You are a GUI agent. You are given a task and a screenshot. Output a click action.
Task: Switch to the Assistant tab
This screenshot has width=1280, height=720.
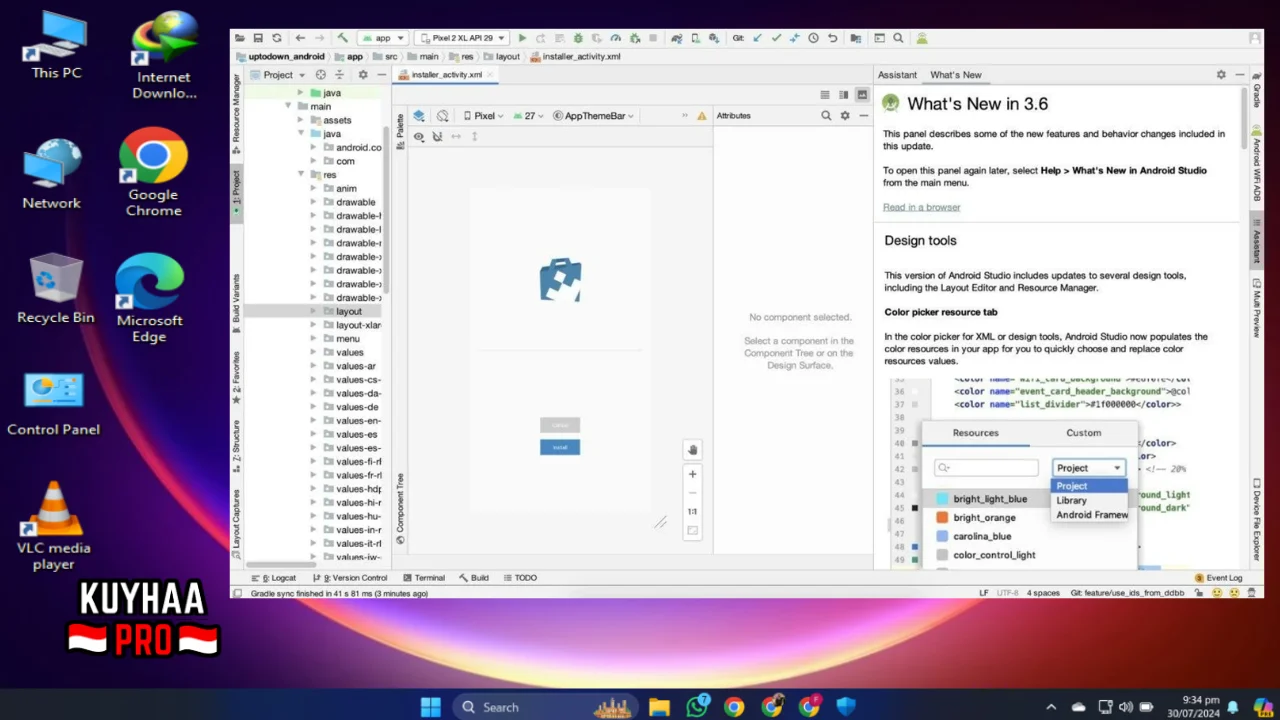[897, 75]
